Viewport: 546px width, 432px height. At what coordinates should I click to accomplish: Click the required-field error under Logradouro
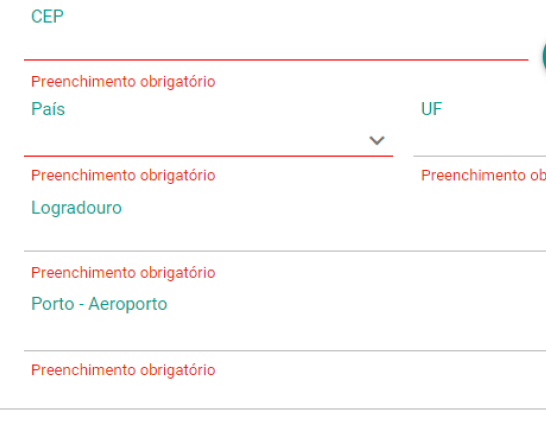click(x=123, y=273)
